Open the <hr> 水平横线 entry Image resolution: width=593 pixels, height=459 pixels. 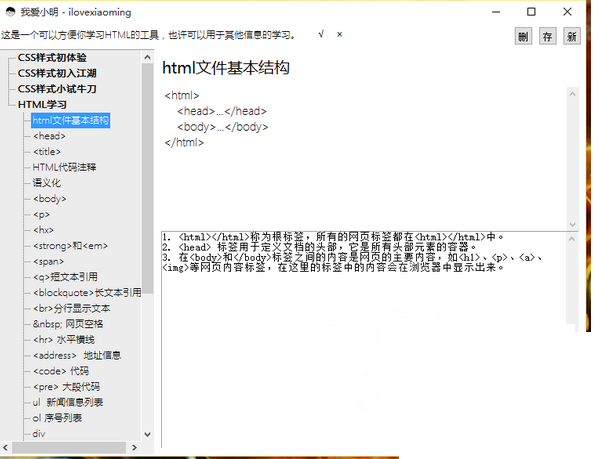click(64, 340)
